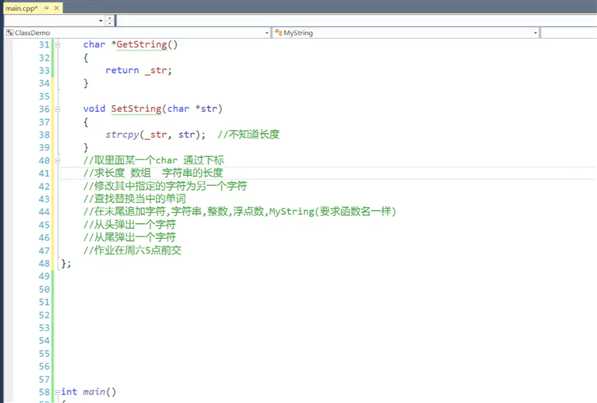Close the main.cpp tab
The width and height of the screenshot is (597, 403).
(57, 8)
